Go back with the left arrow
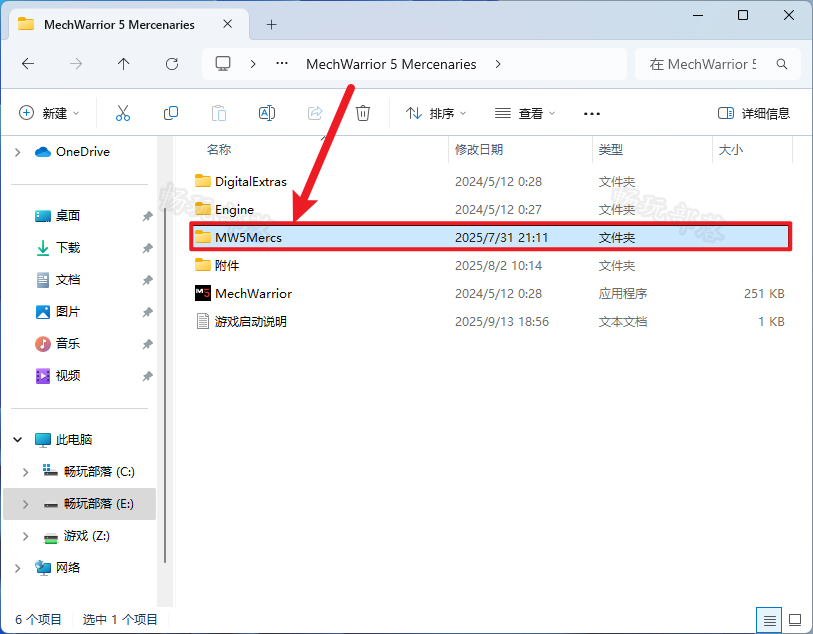This screenshot has width=813, height=634. (x=28, y=64)
